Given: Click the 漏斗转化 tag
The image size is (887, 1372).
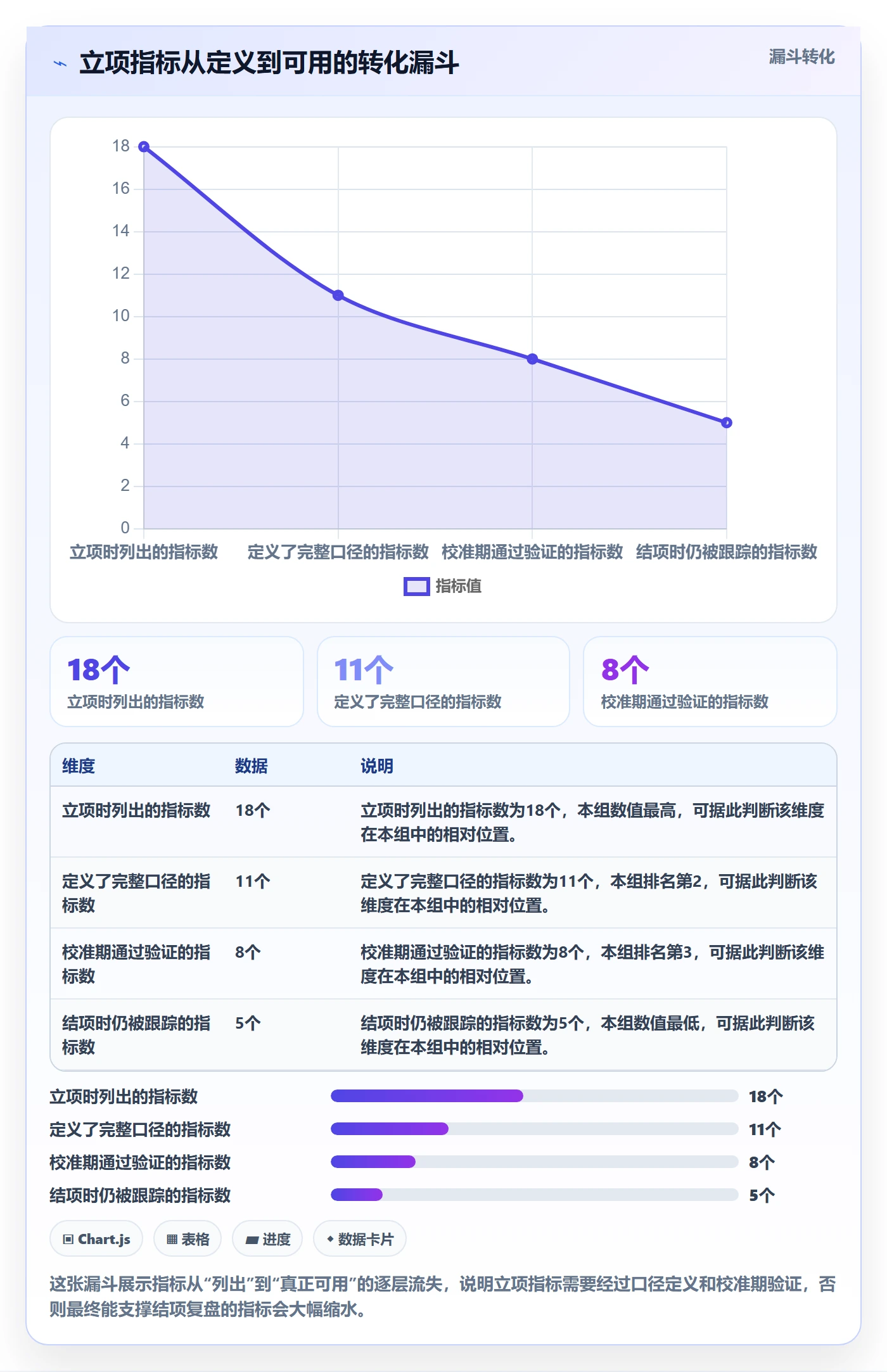Looking at the screenshot, I should pos(801,56).
